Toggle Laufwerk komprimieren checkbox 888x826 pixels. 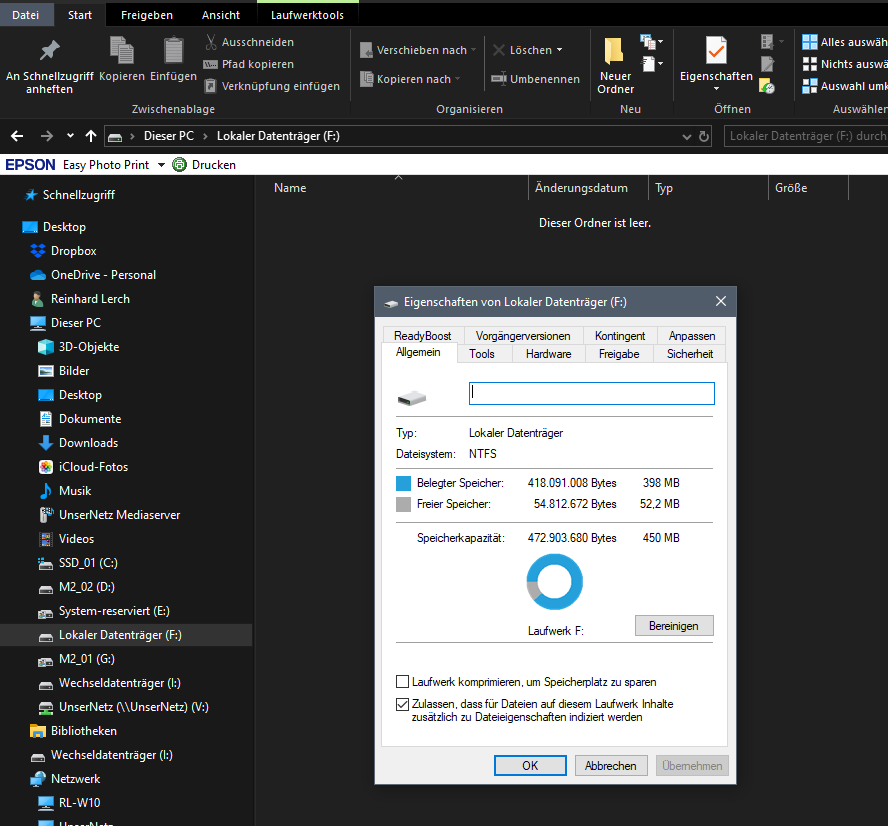pyautogui.click(x=402, y=681)
